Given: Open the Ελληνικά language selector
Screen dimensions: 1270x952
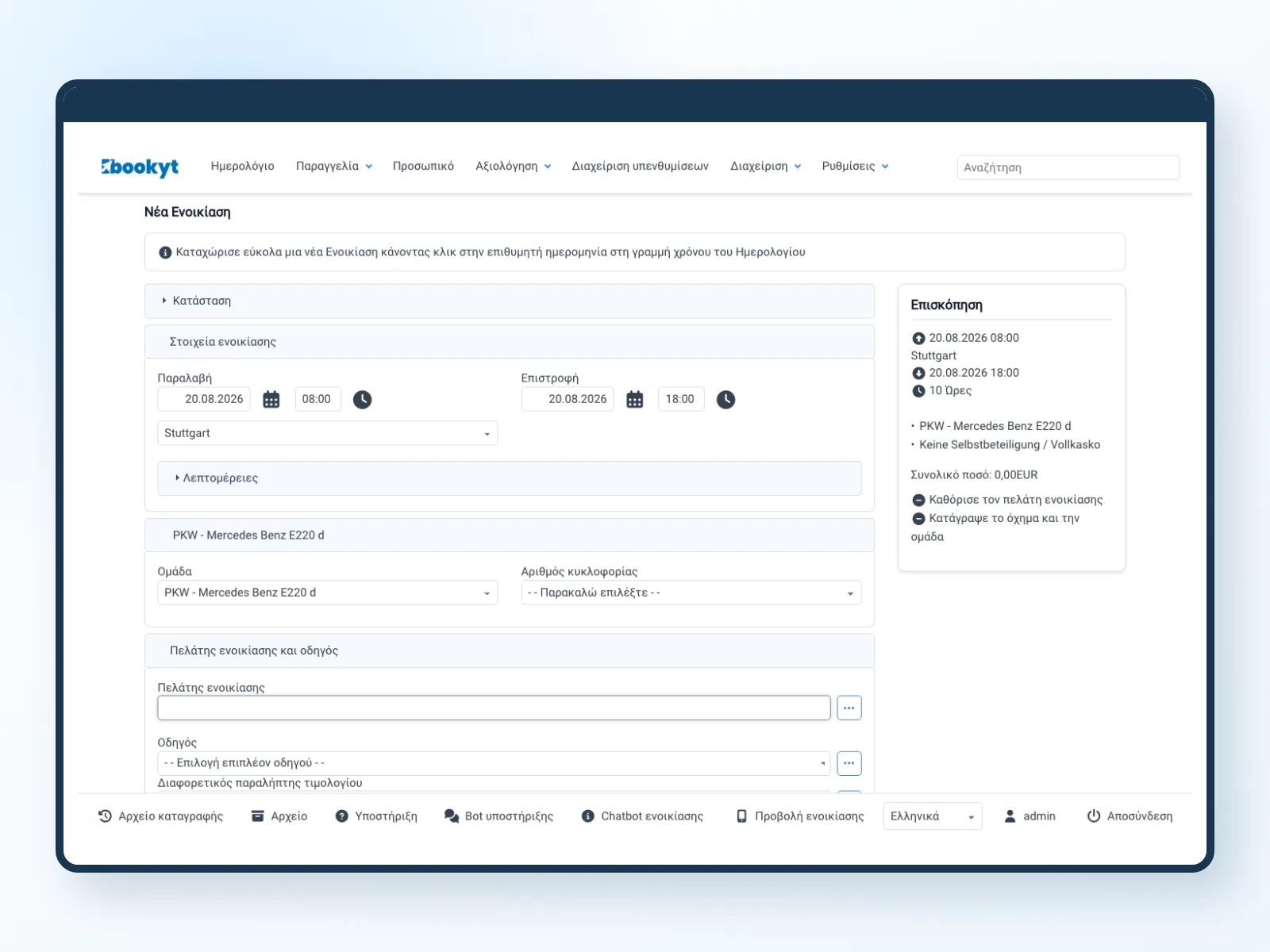Looking at the screenshot, I should [933, 816].
